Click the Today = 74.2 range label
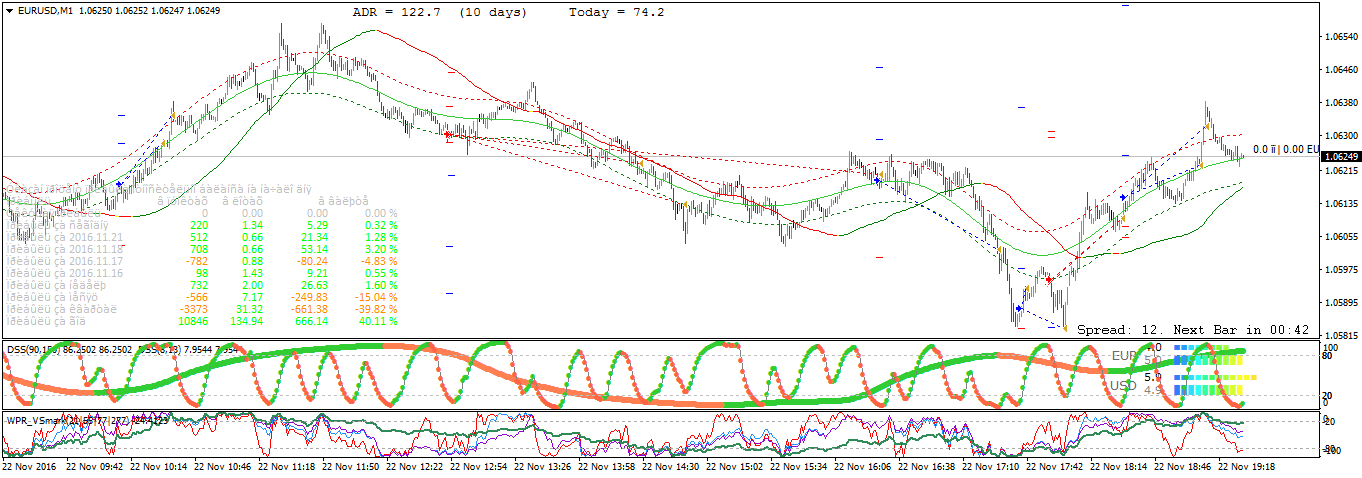The height and width of the screenshot is (478, 1362). pos(616,12)
